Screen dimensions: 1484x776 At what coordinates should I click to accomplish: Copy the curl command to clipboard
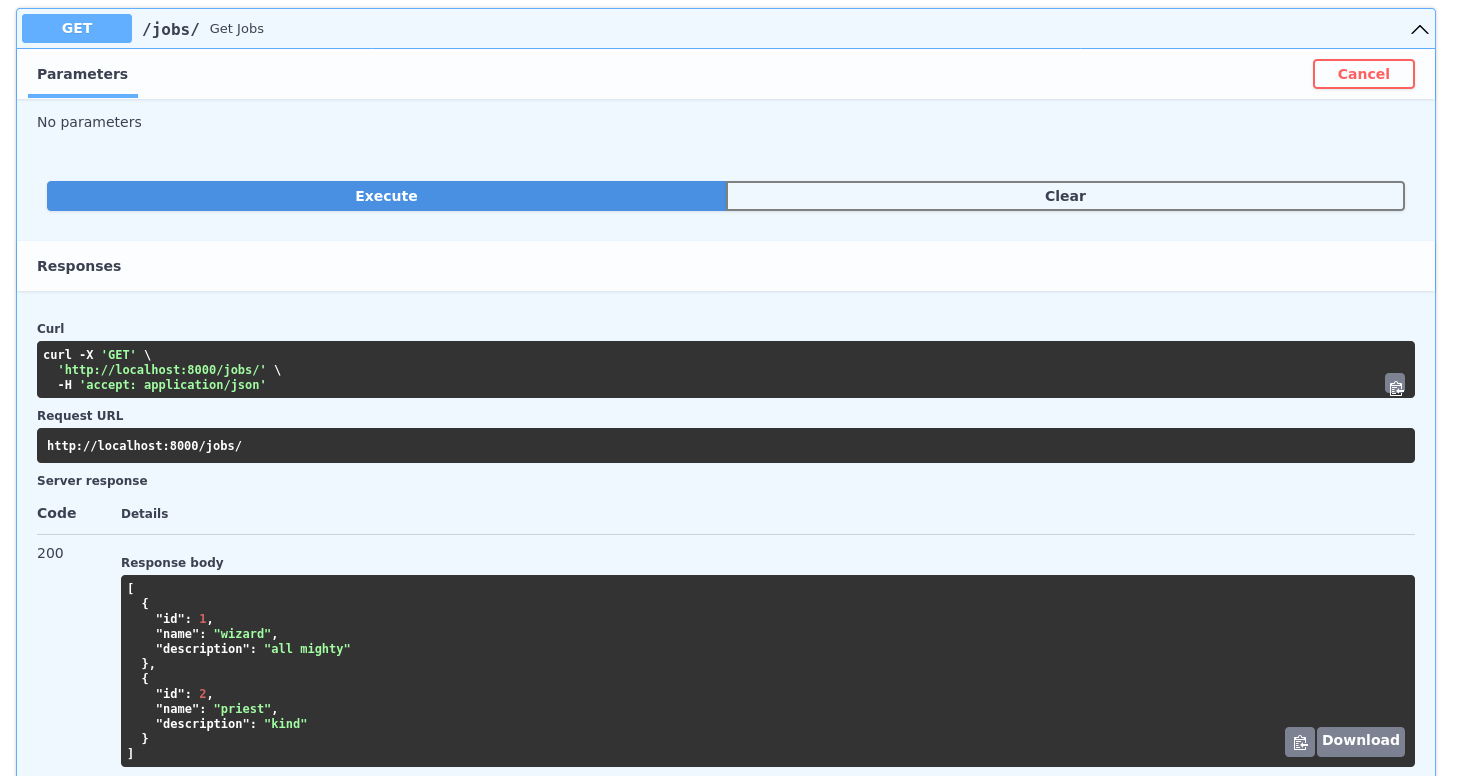coord(1394,385)
